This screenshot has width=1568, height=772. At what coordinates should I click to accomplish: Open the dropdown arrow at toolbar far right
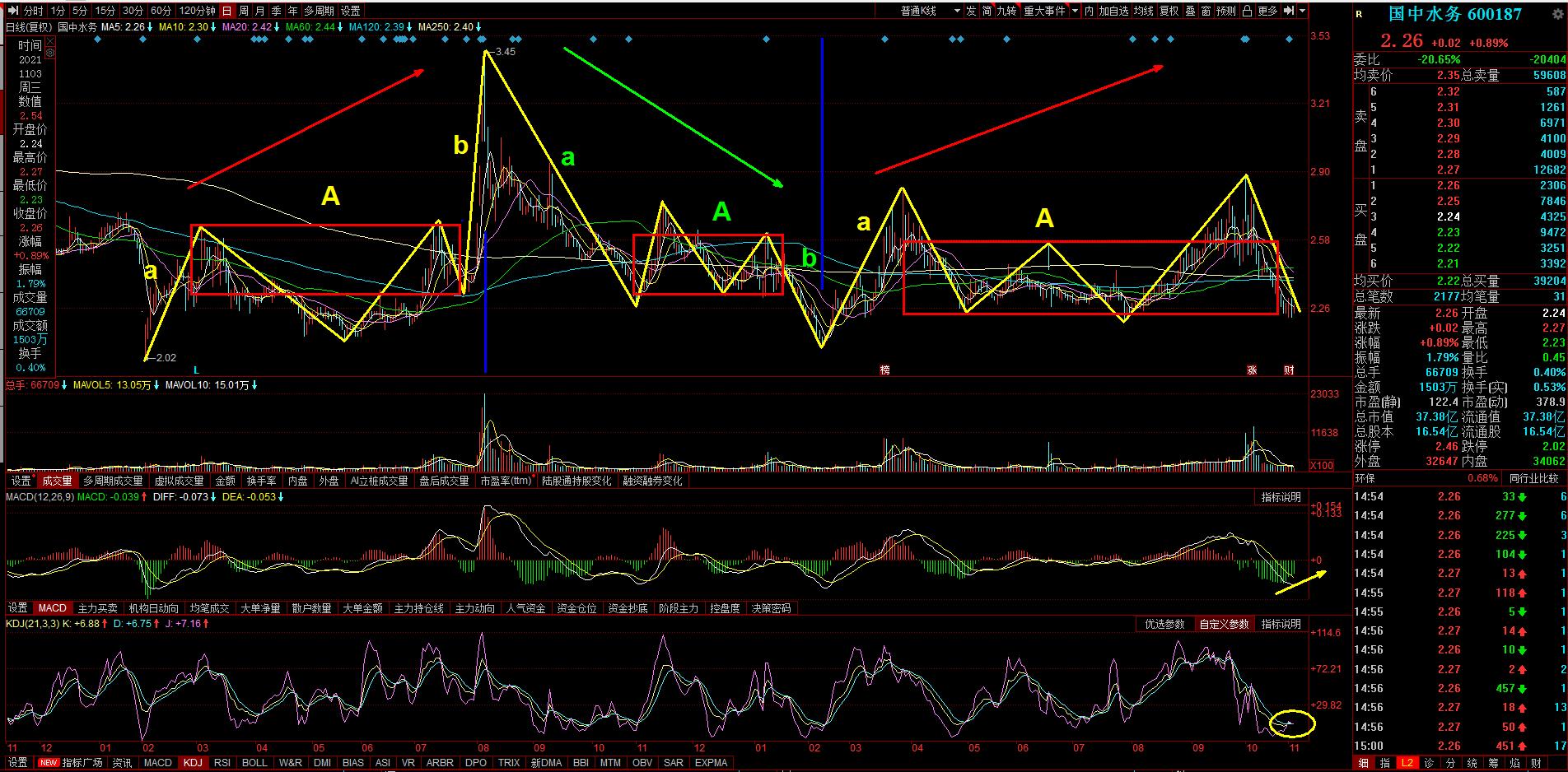(x=1302, y=11)
